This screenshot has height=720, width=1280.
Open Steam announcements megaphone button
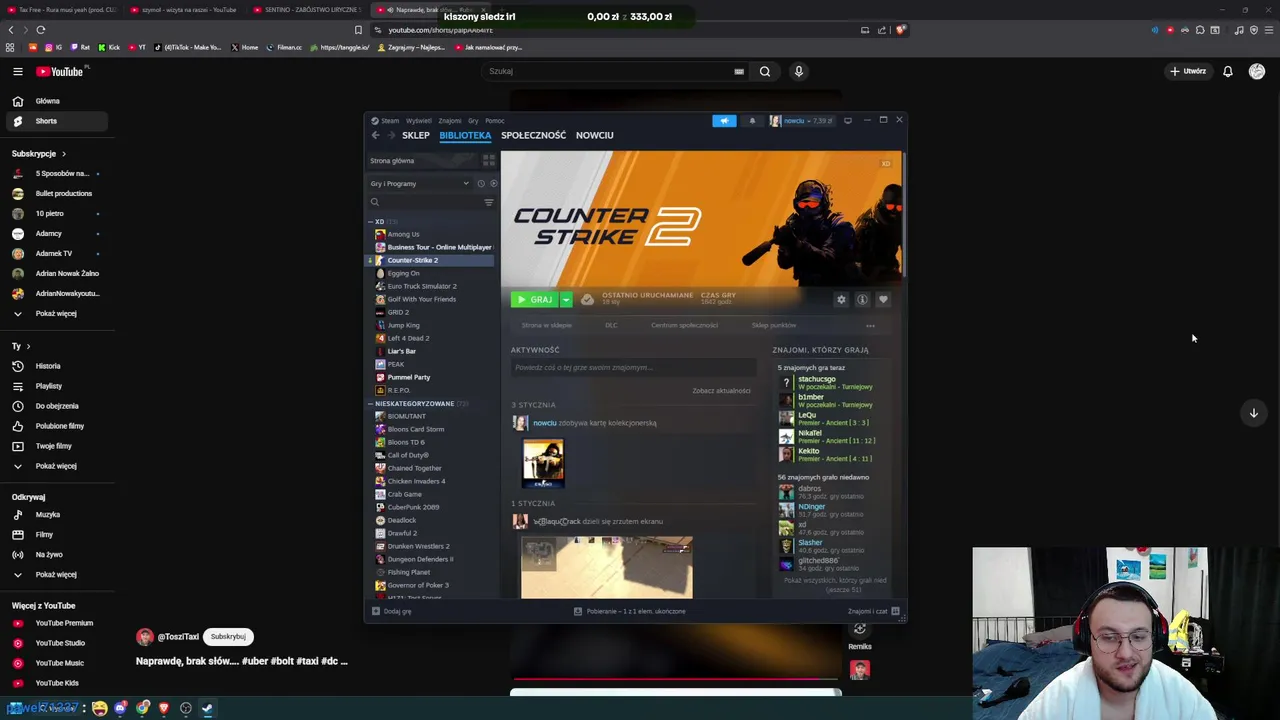tap(724, 121)
